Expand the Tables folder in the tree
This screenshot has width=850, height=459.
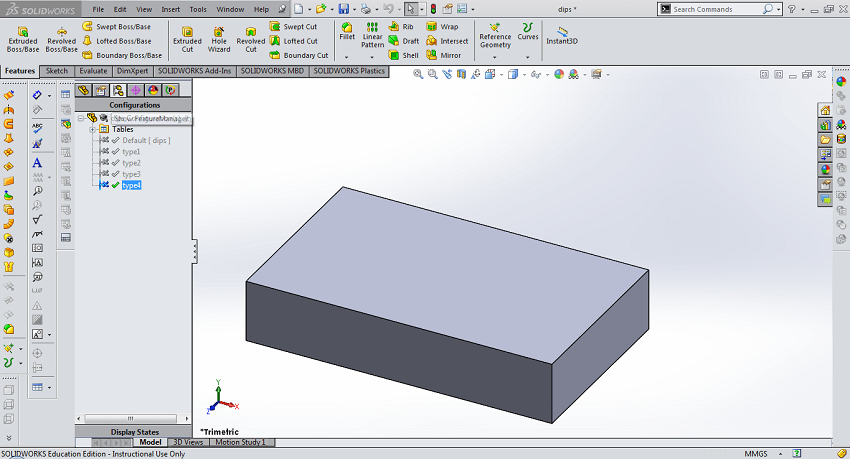click(92, 130)
